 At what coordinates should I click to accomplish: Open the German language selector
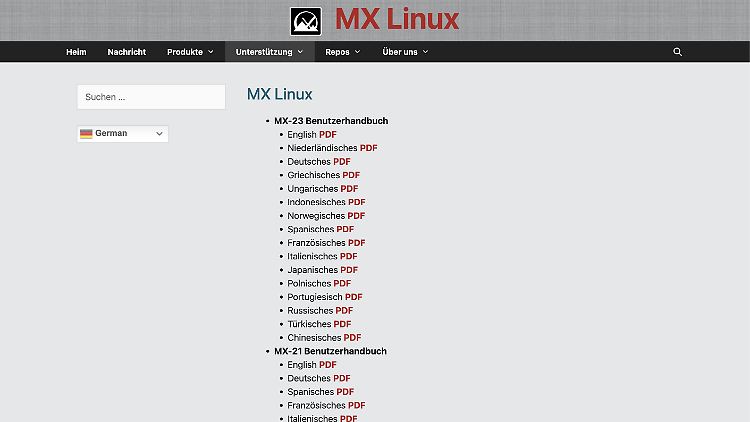coord(122,133)
